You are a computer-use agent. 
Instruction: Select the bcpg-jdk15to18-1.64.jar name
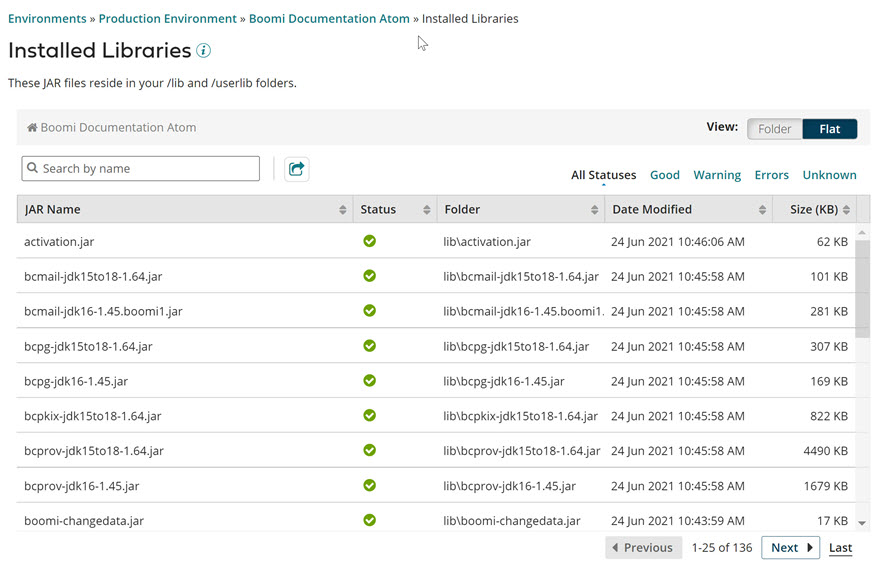(x=88, y=346)
